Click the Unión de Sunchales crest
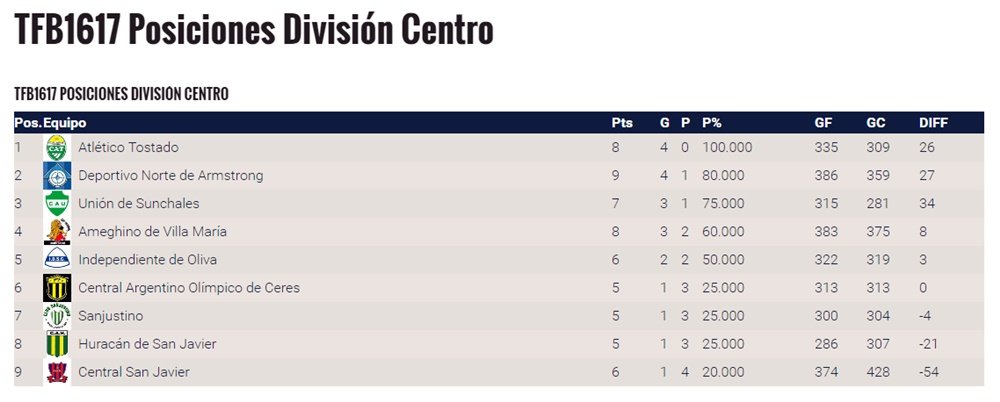Image resolution: width=1000 pixels, height=402 pixels. 57,204
